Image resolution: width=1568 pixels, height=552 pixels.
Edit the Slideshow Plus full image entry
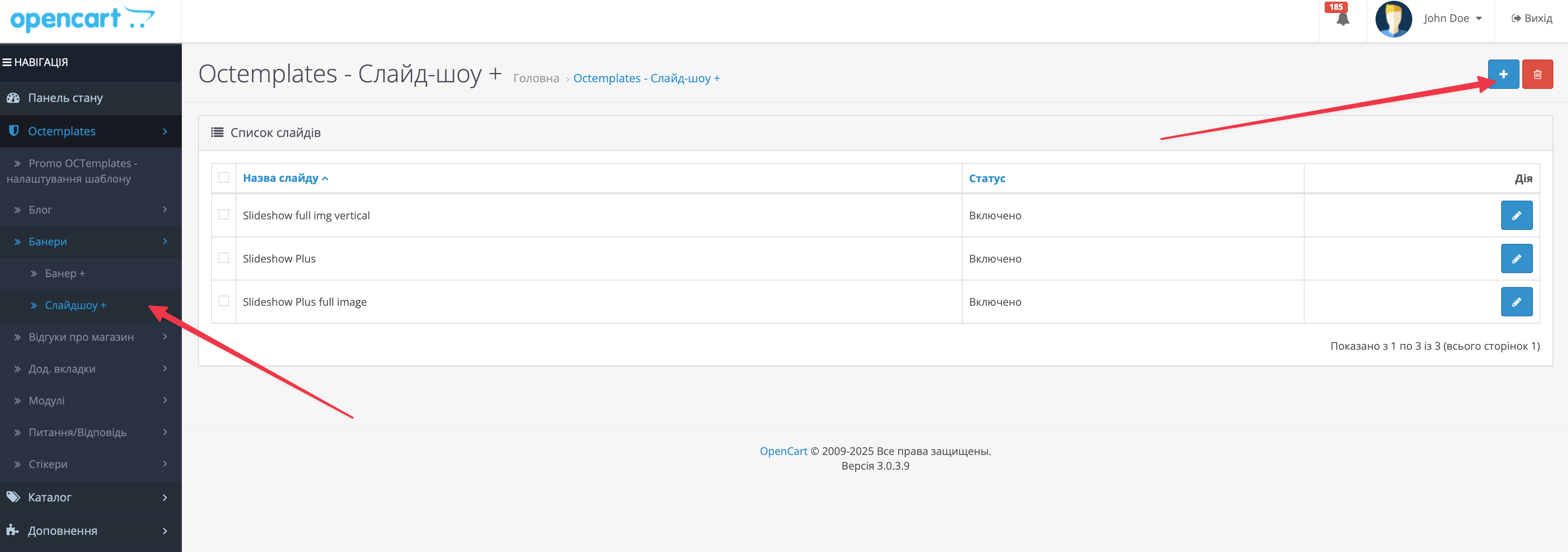(x=1516, y=302)
